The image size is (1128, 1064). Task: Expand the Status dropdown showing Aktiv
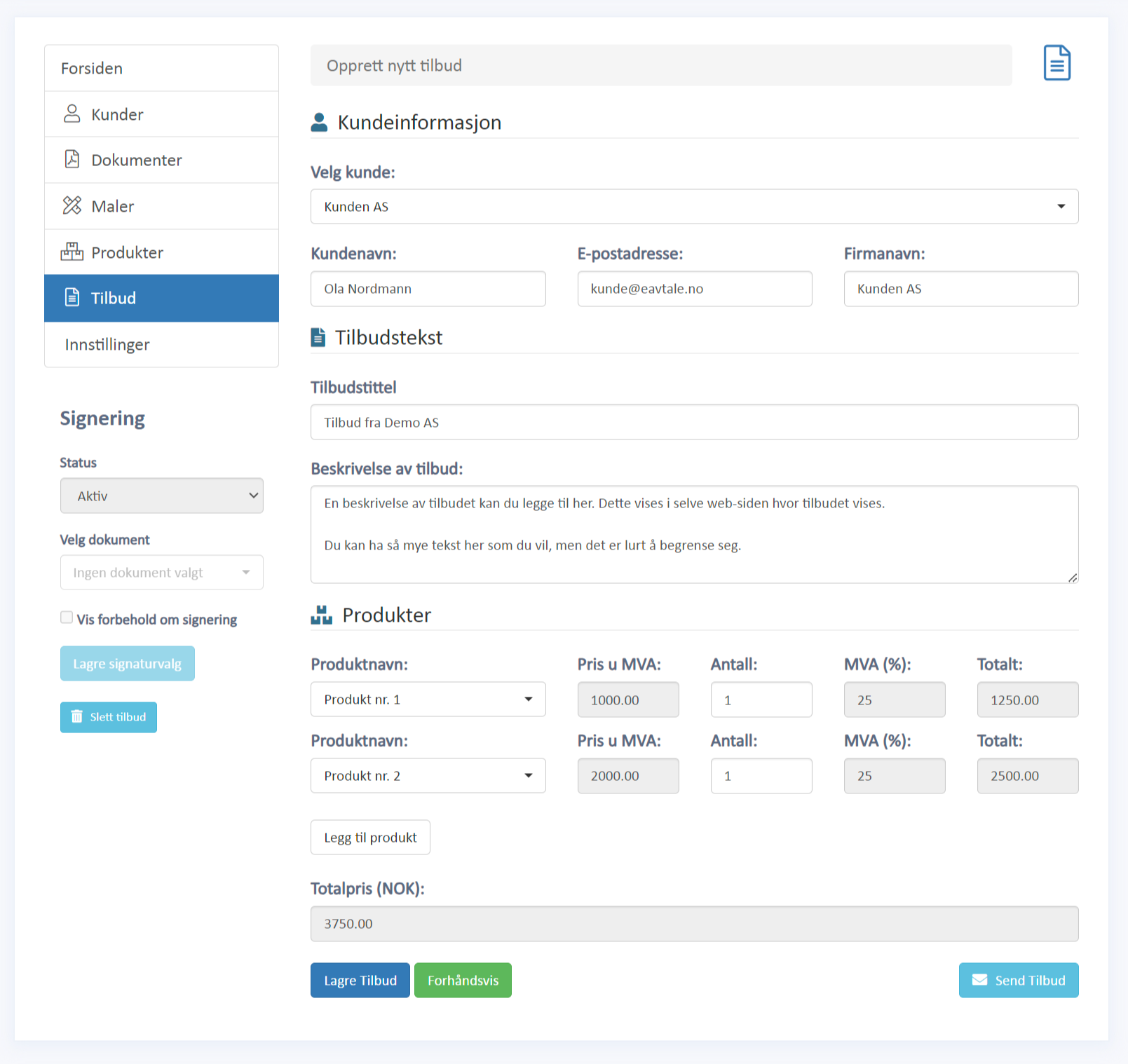[x=161, y=496]
